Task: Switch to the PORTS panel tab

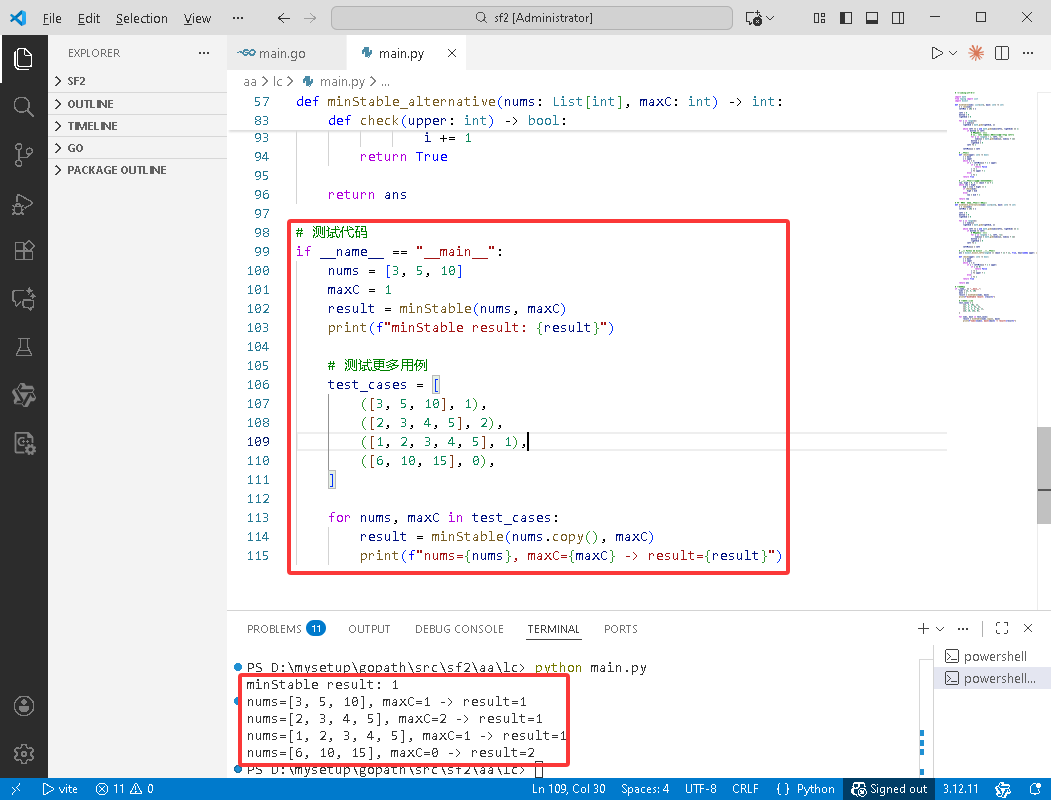Action: (x=621, y=628)
